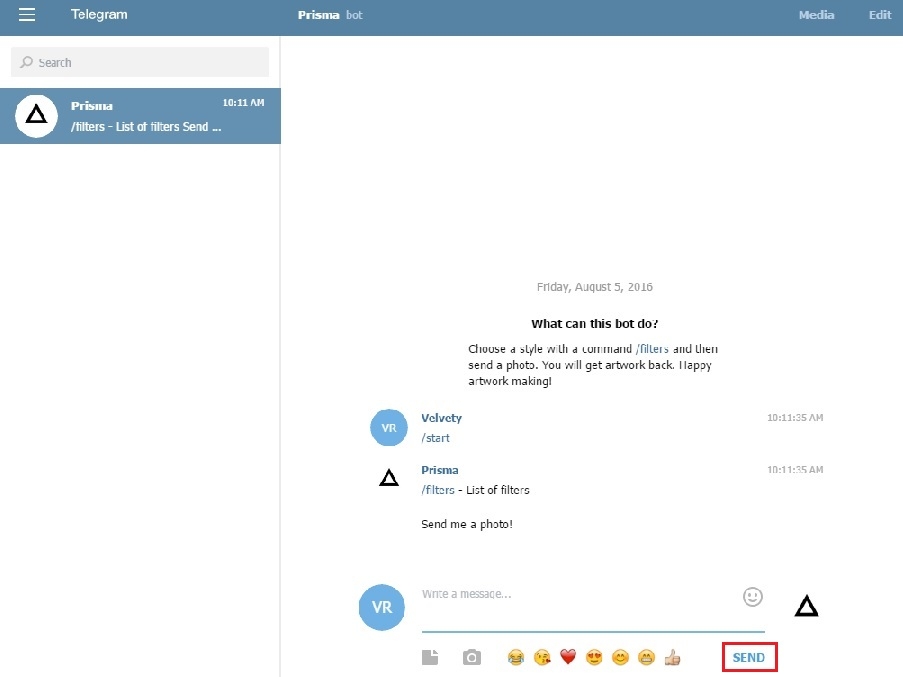Image resolution: width=903 pixels, height=677 pixels.
Task: Click the SEND button
Action: tap(749, 657)
